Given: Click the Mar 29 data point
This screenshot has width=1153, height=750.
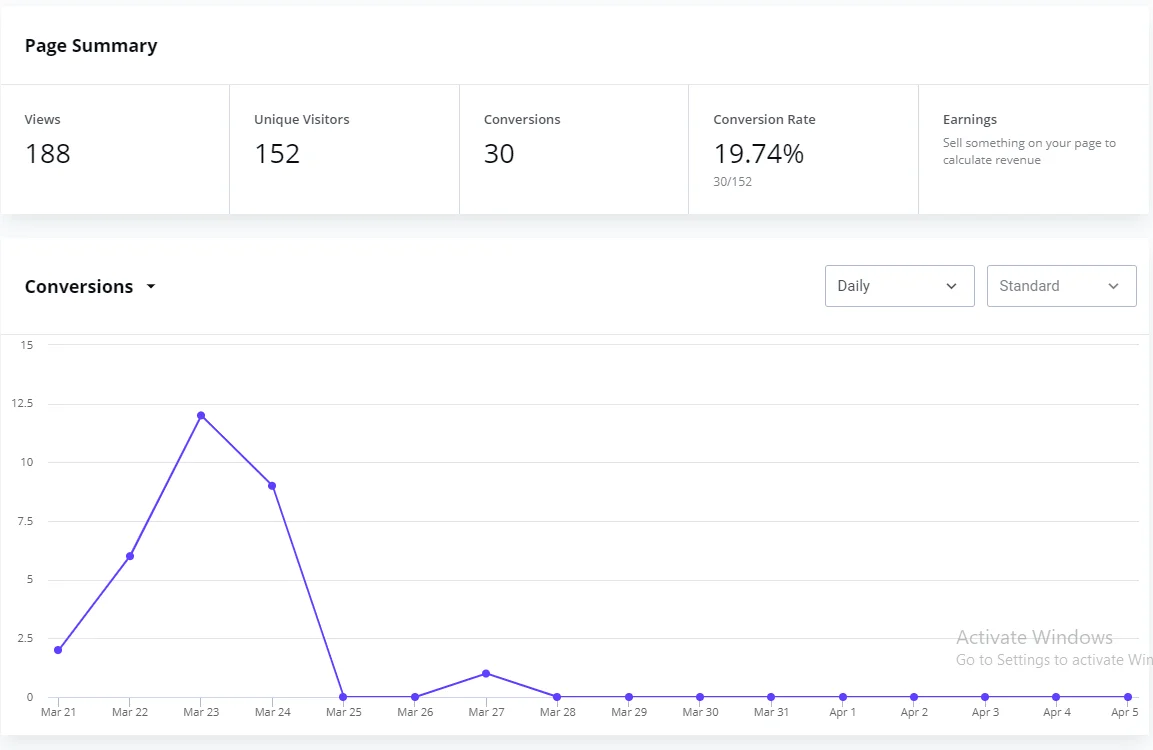Looking at the screenshot, I should coord(629,697).
